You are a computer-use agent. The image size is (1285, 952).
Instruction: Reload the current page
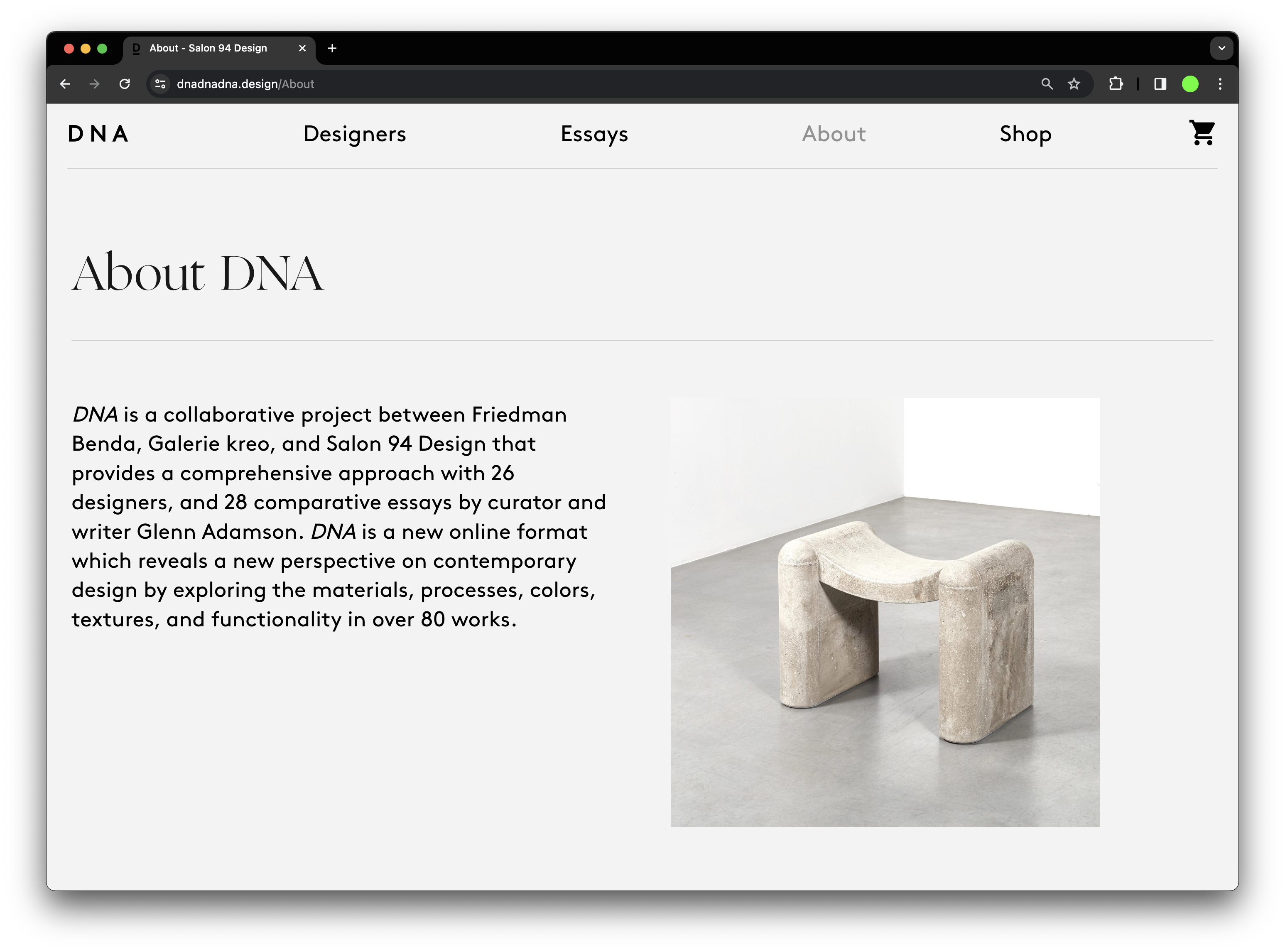[125, 84]
